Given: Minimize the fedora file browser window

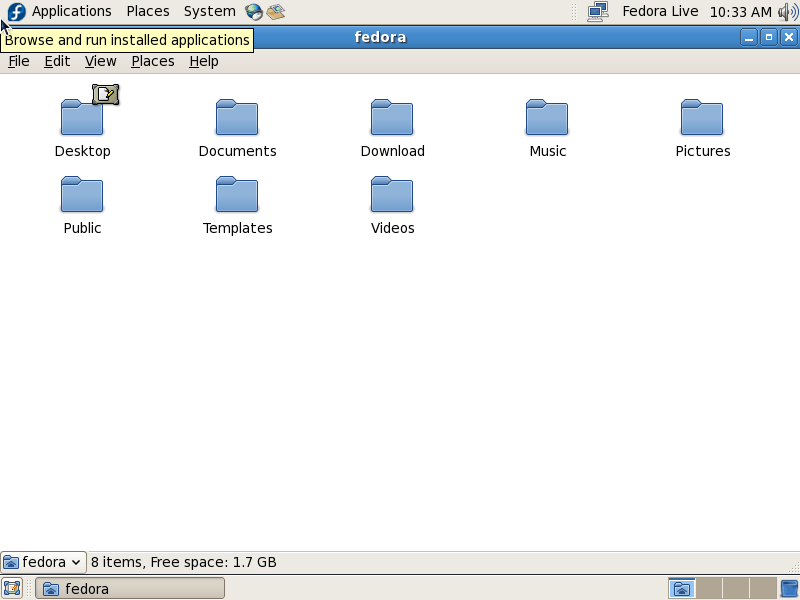Looking at the screenshot, I should pyautogui.click(x=748, y=37).
